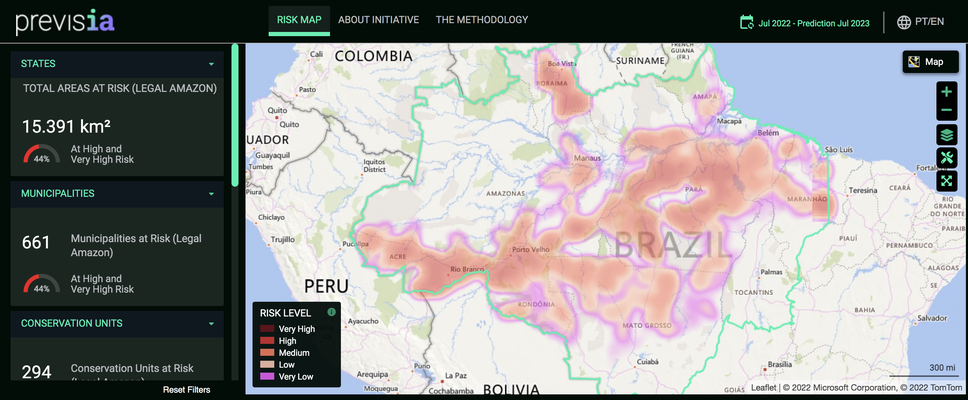Image resolution: width=968 pixels, height=400 pixels.
Task: Open The Methodology tab
Action: click(x=481, y=20)
